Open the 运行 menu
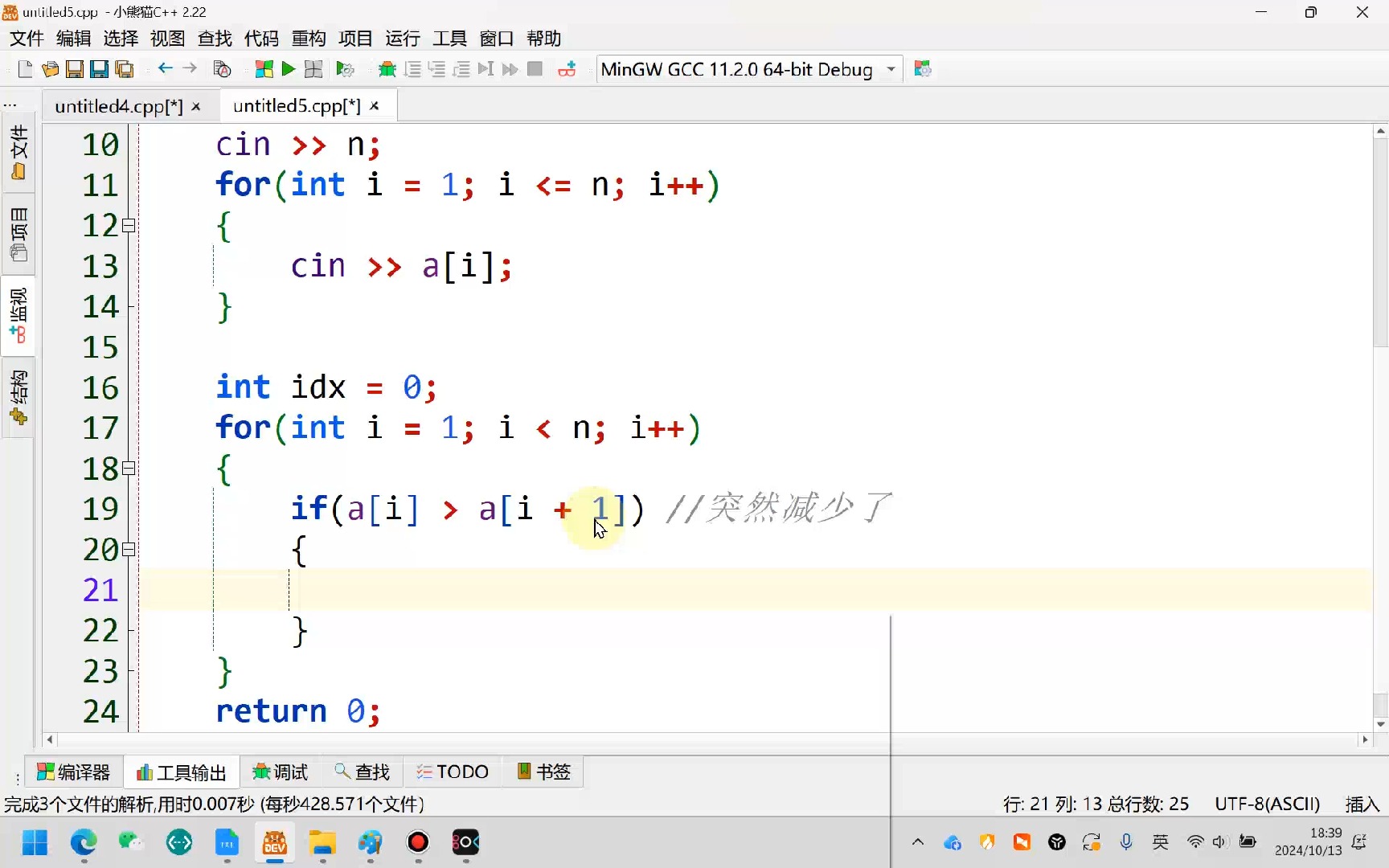The width and height of the screenshot is (1389, 868). coord(403,39)
